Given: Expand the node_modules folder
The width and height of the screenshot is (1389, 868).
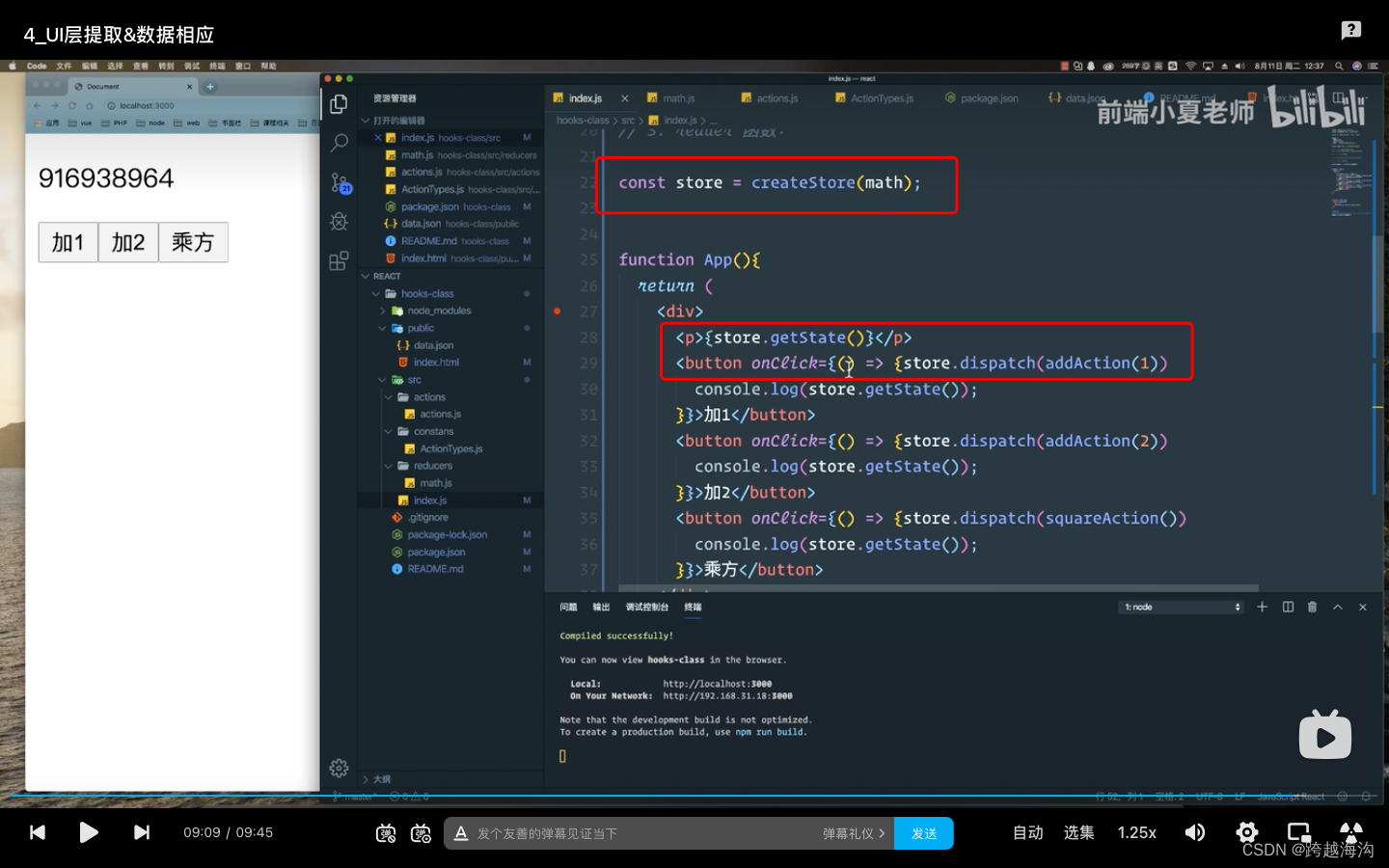Looking at the screenshot, I should [x=383, y=311].
